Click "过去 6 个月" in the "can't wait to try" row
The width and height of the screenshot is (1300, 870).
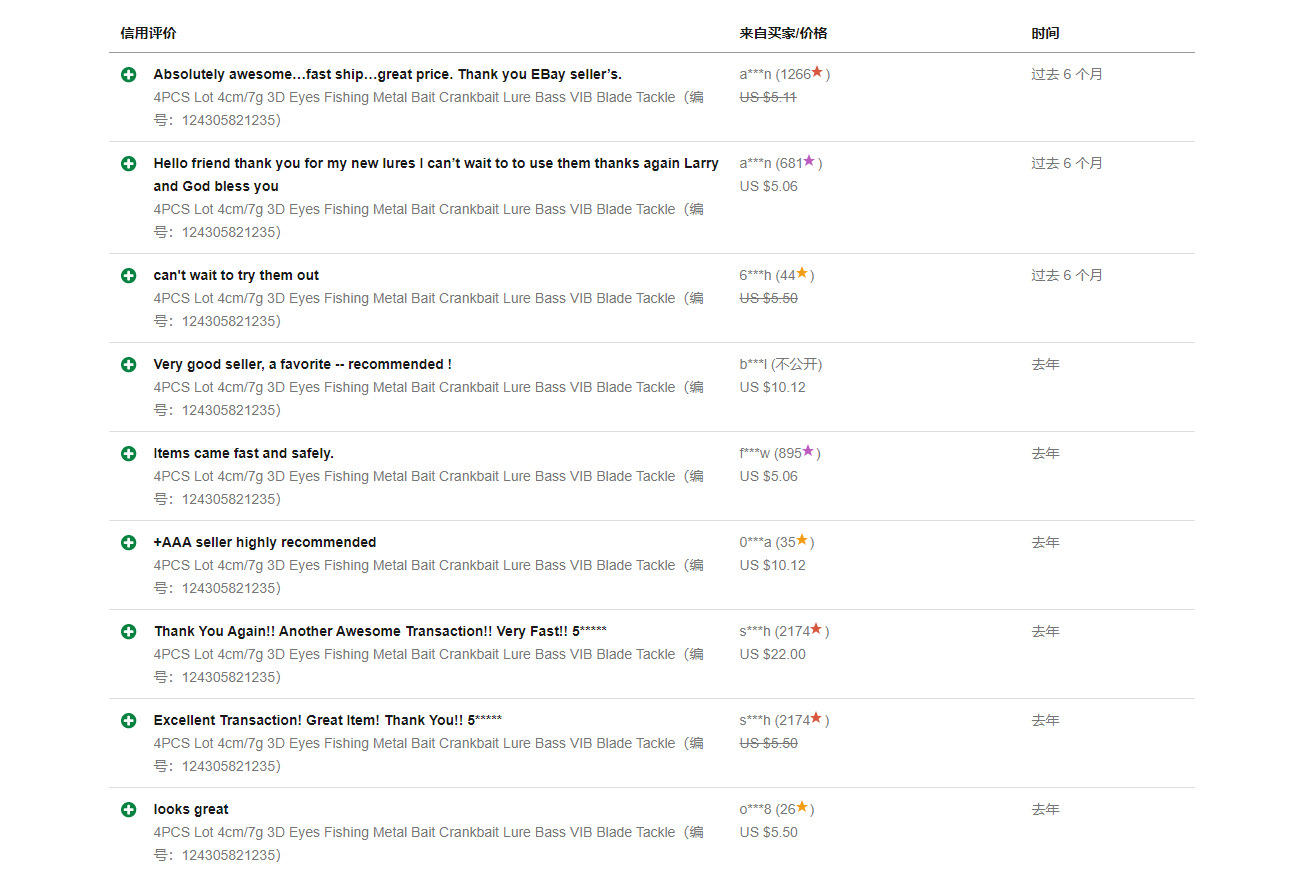pos(1067,275)
